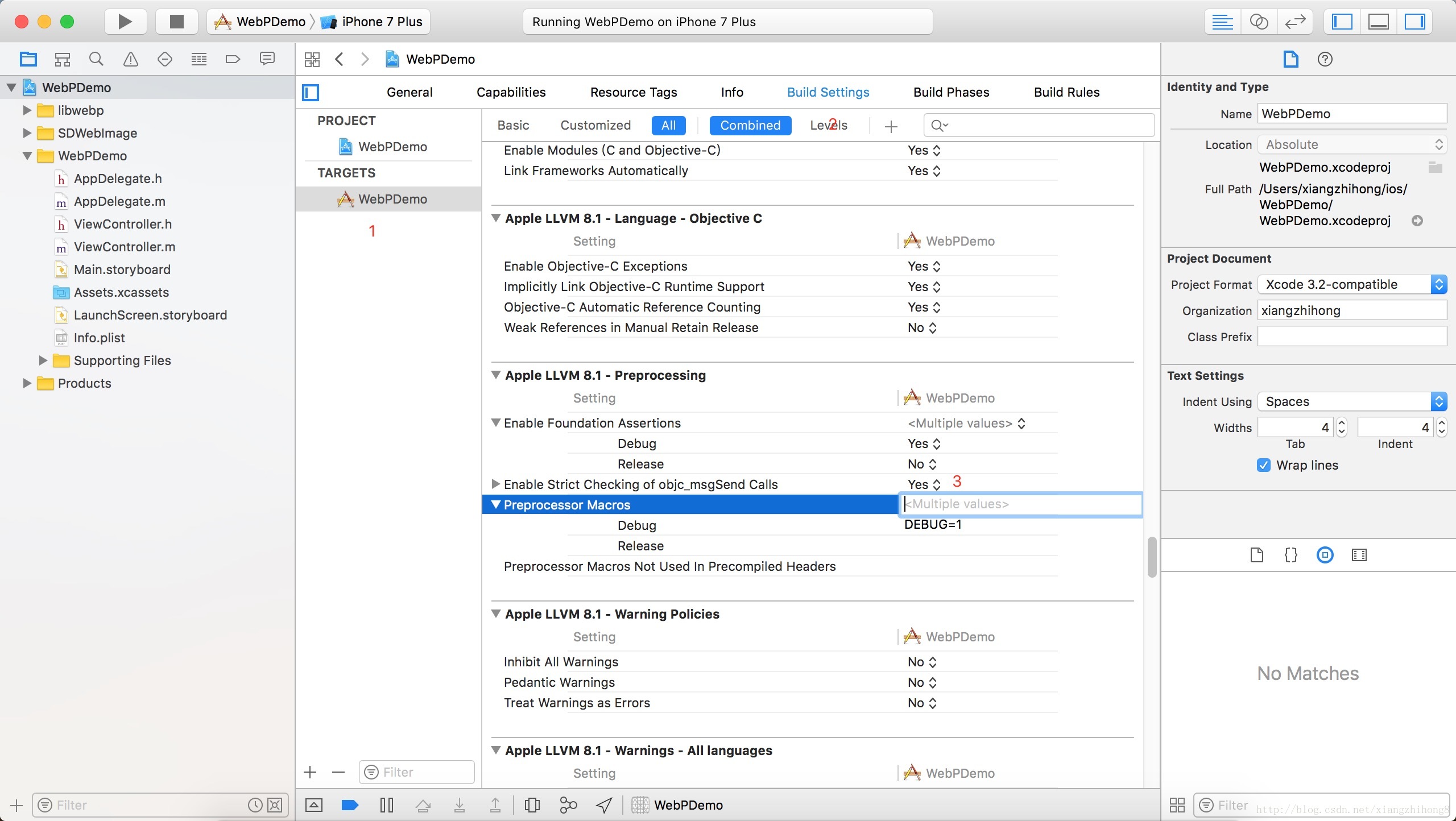Expand the Supporting Files folder
1456x821 pixels.
click(x=42, y=360)
